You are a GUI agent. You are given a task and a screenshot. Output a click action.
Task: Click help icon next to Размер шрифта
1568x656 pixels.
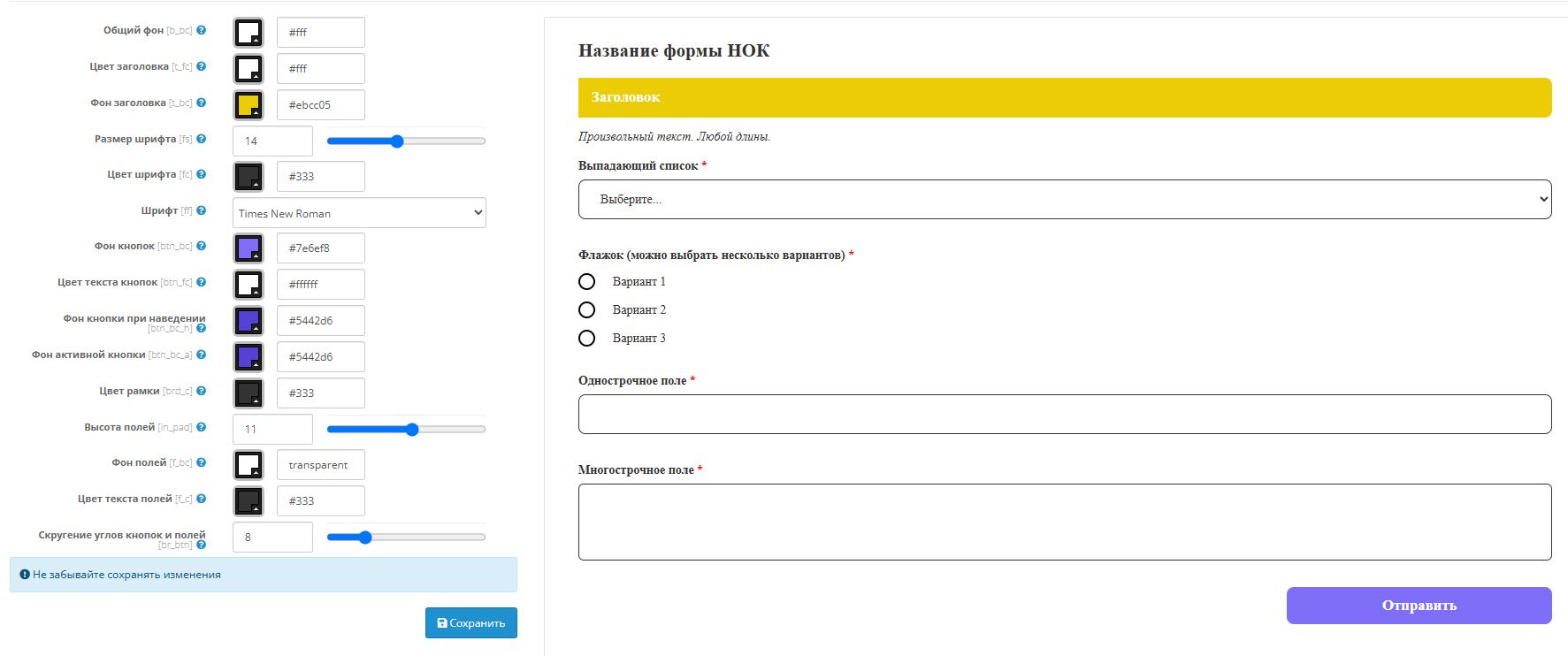pos(202,139)
